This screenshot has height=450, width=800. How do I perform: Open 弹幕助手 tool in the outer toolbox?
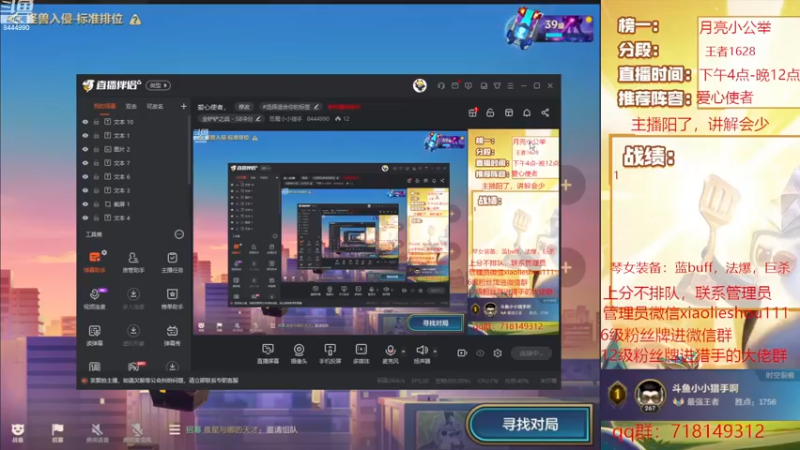tap(94, 262)
